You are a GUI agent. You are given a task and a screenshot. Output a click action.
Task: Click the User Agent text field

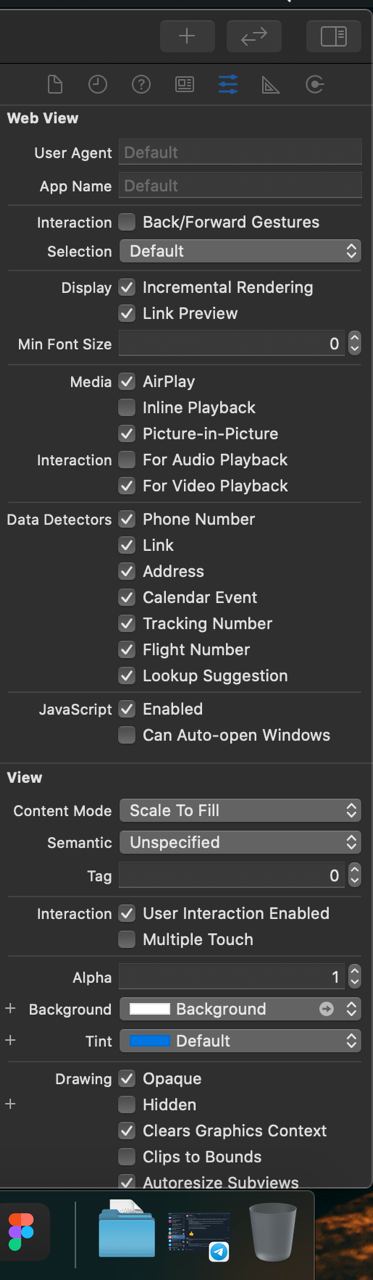click(240, 152)
